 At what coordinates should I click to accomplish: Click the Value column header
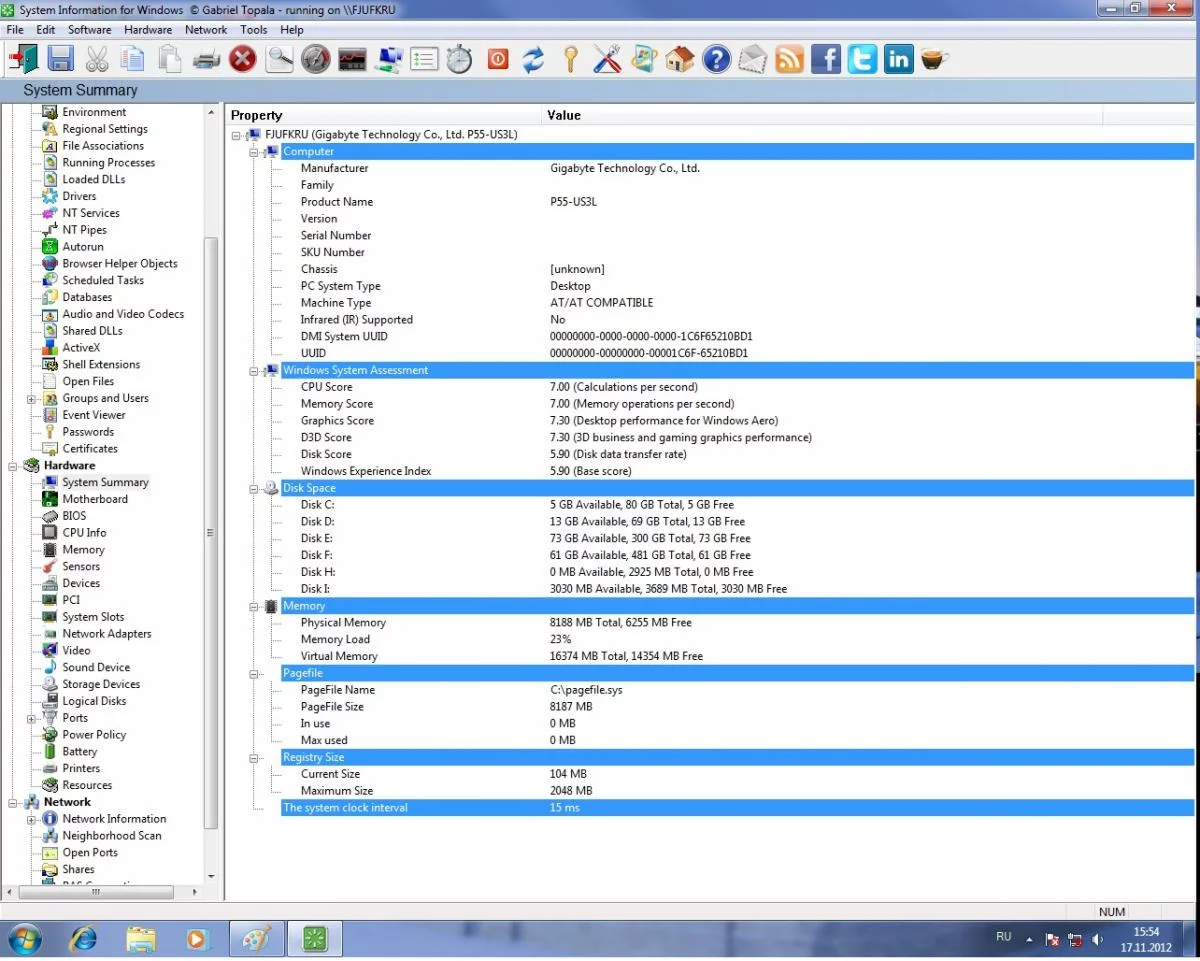tap(564, 115)
